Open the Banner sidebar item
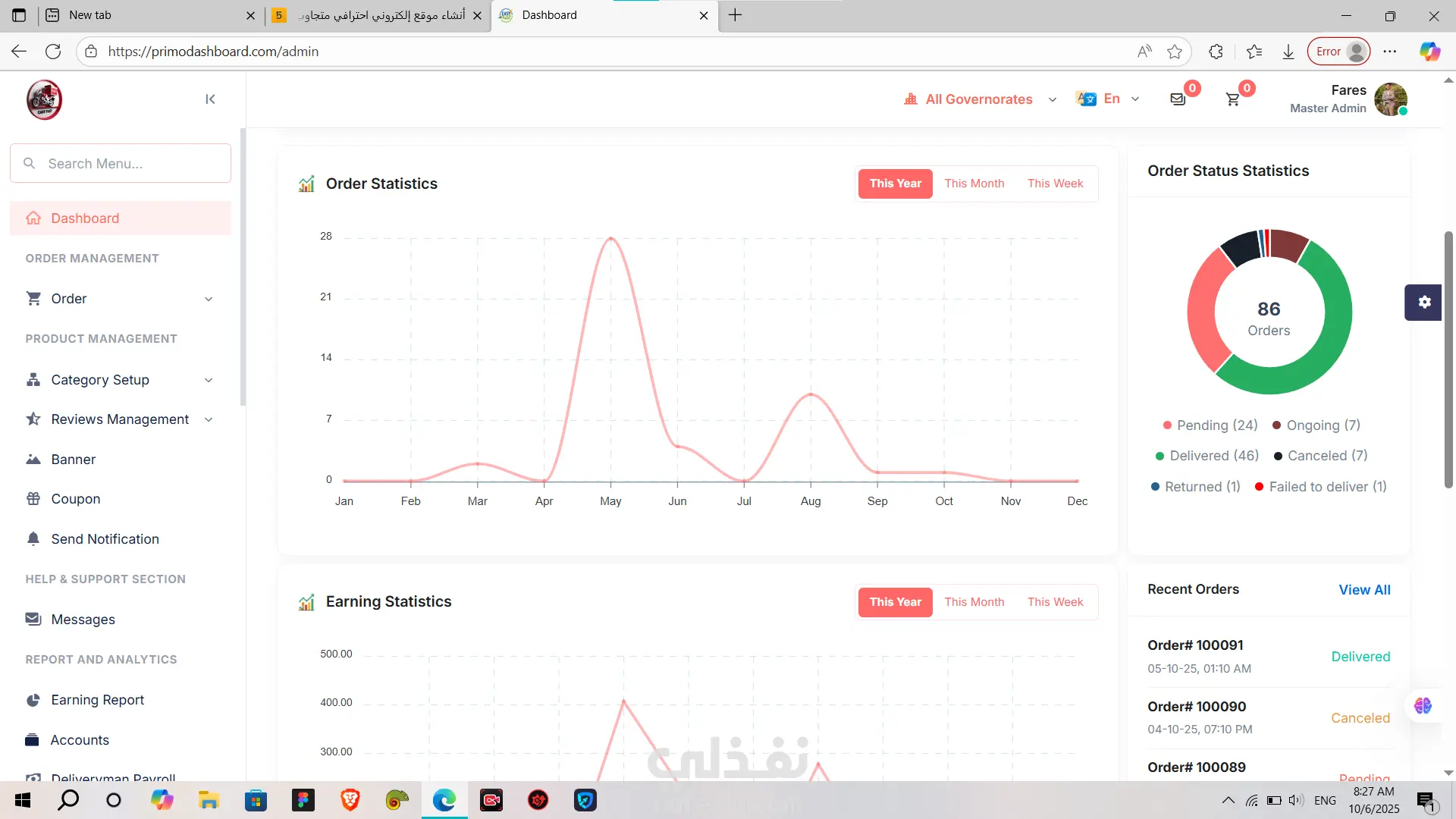 [x=73, y=460]
